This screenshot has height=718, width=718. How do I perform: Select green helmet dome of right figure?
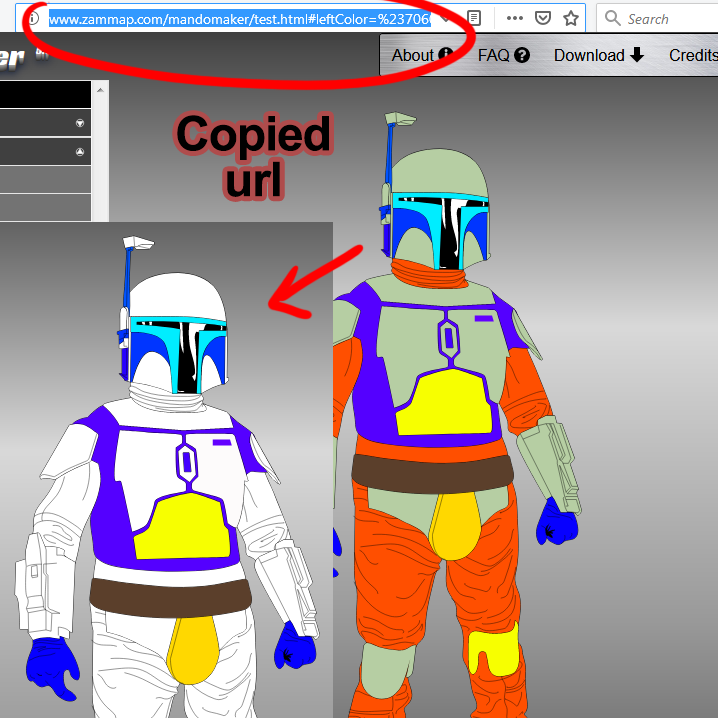click(440, 173)
